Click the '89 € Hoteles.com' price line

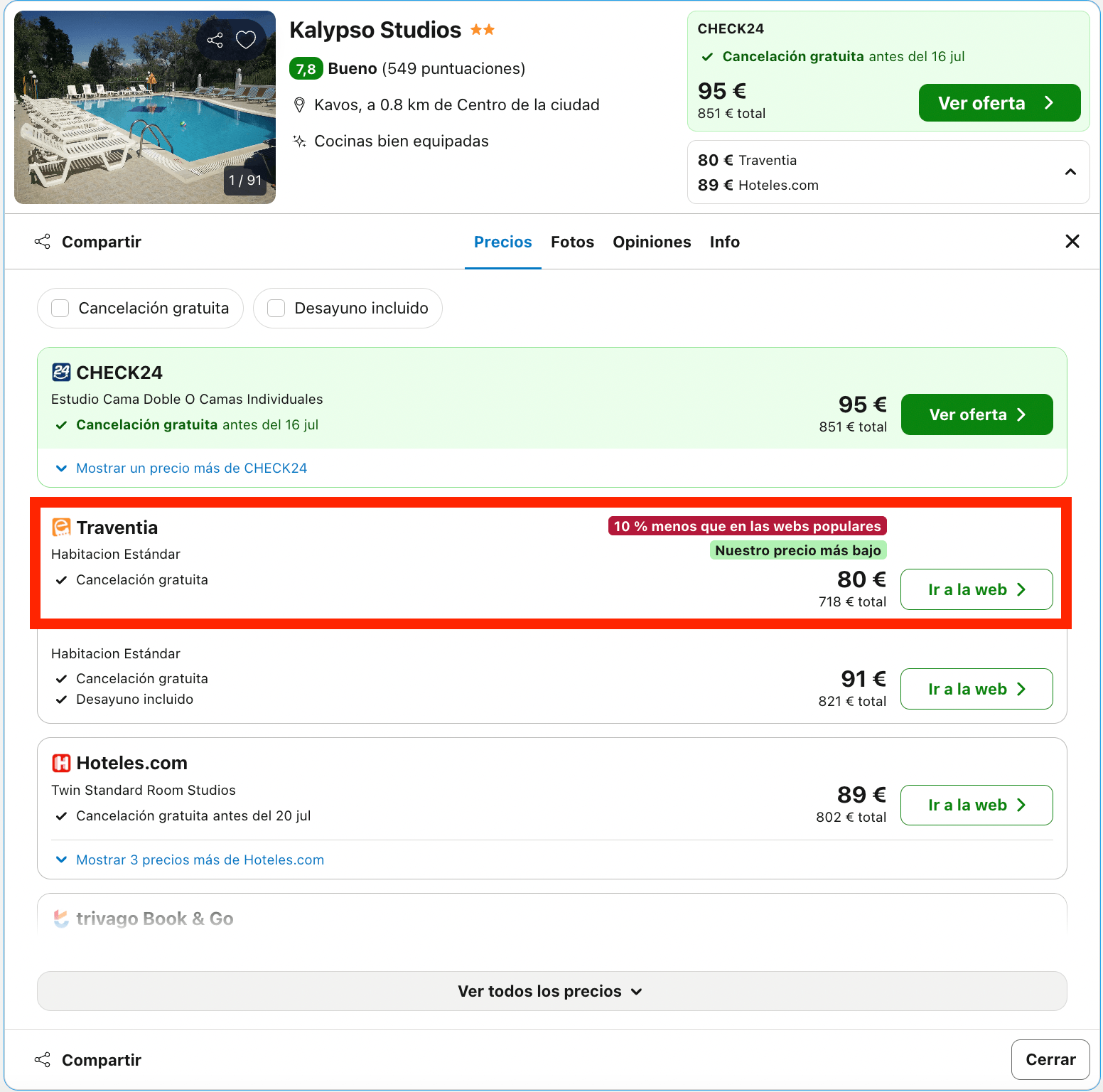coord(758,185)
